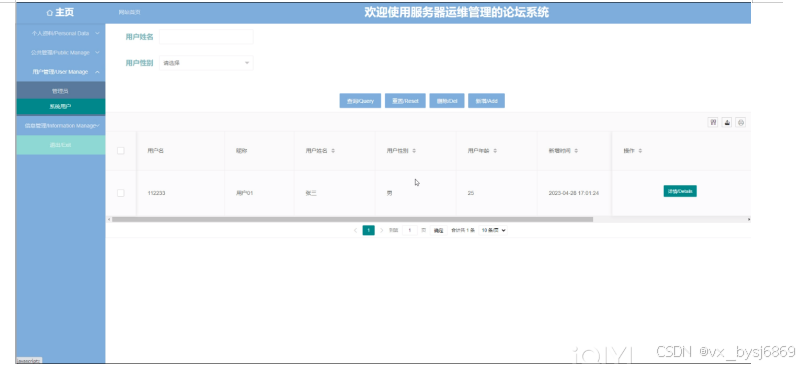Screen dimensions: 810x367
Task: Open 详情/Details for user 112233
Action: point(680,191)
